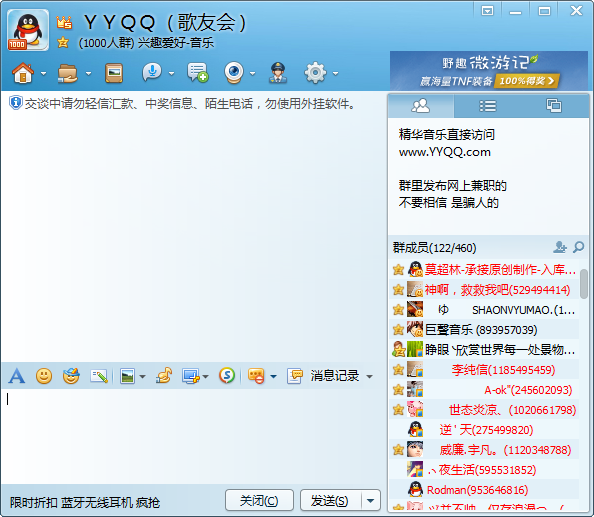Open the 限时折扣 蓝牙无线耳机 ad link
Image resolution: width=594 pixels, height=517 pixels.
[85, 503]
